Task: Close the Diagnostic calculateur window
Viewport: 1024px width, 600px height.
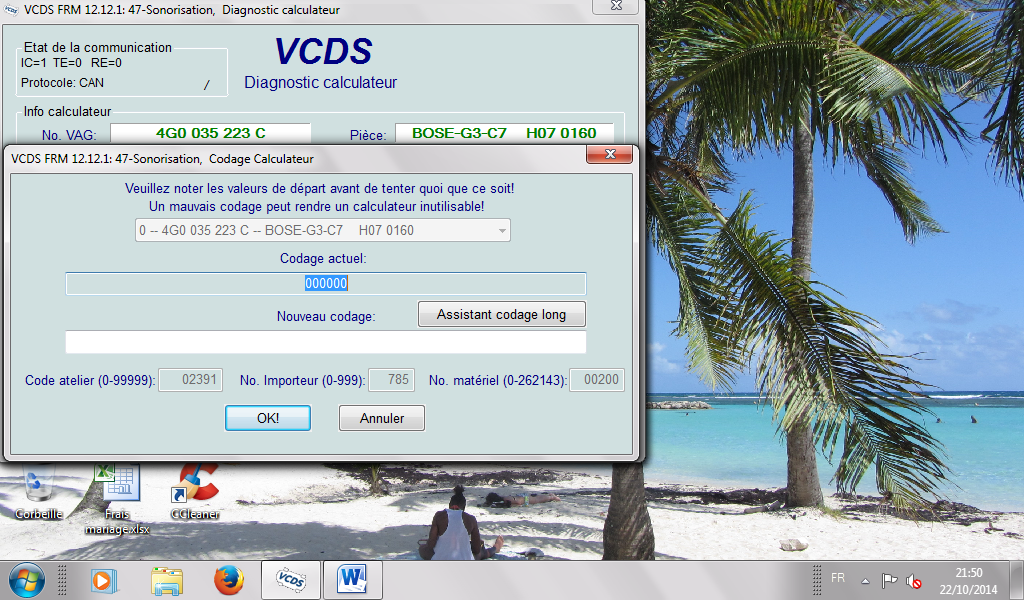Action: pos(616,5)
